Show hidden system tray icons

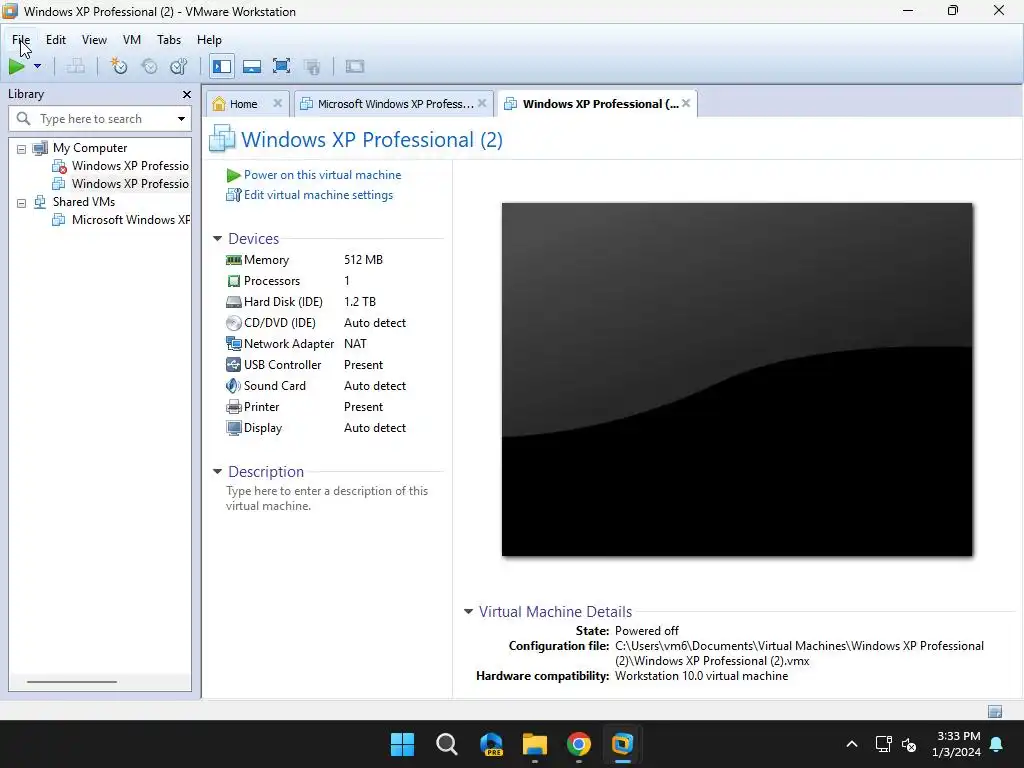tap(852, 744)
